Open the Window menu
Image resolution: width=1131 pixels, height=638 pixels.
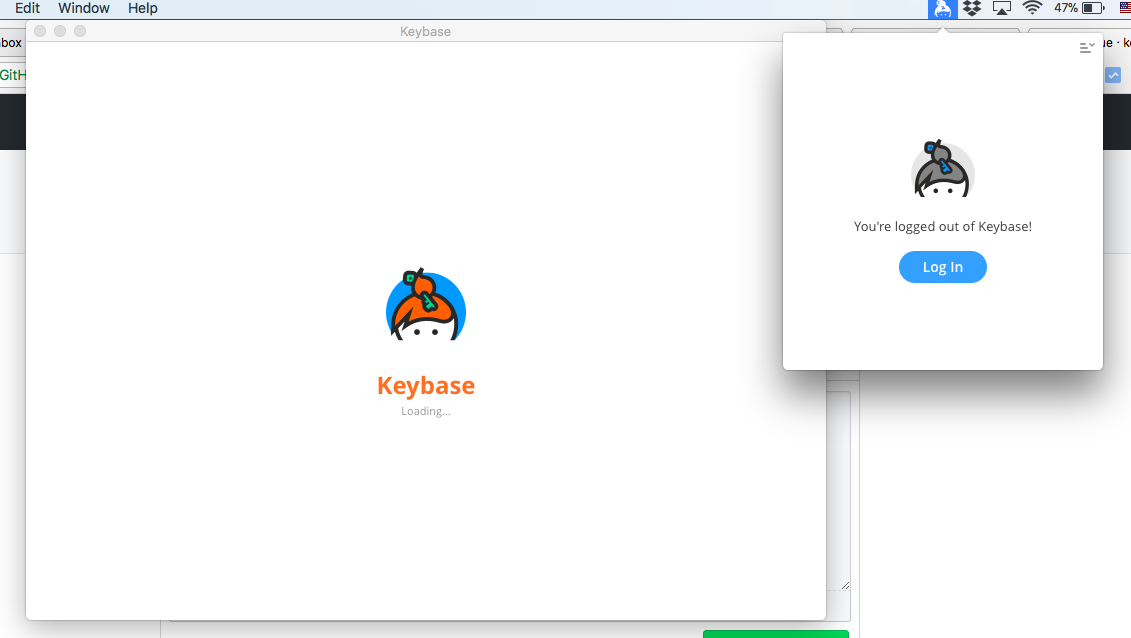click(84, 8)
